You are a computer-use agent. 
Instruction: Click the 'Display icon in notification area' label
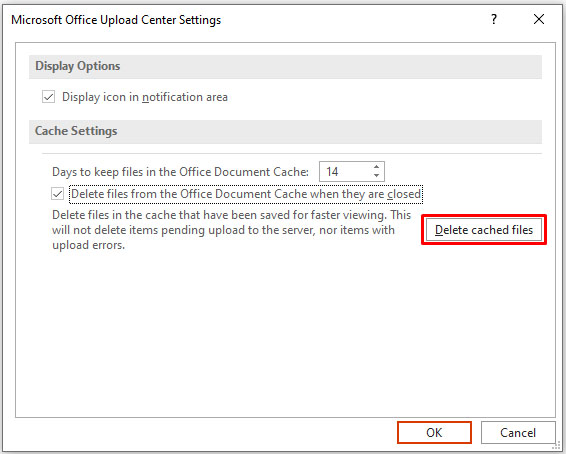[x=145, y=97]
